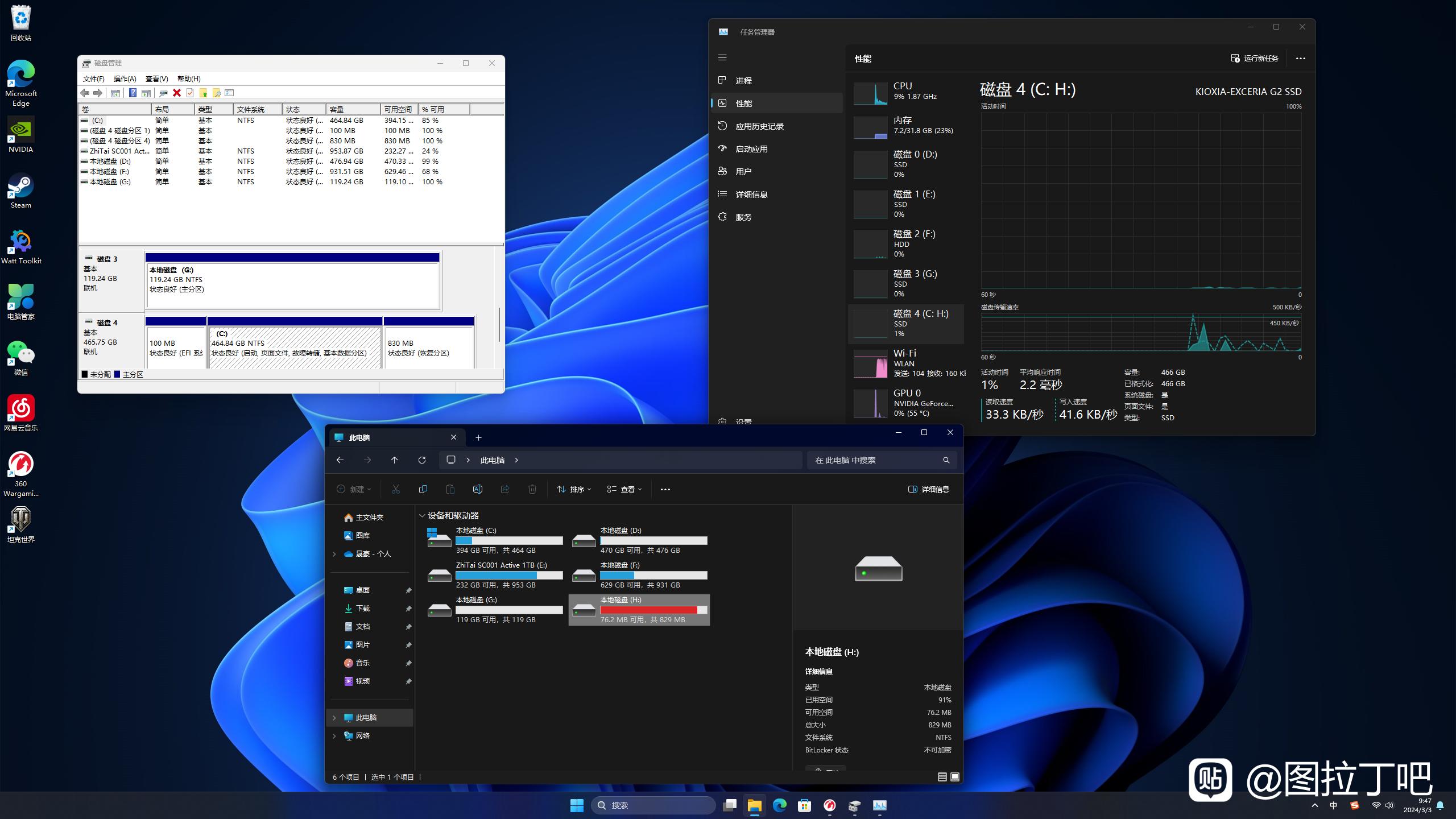Select 磁盘 2 (F:) HDD in Task Manager list
The image size is (1456, 819).
pyautogui.click(x=905, y=244)
